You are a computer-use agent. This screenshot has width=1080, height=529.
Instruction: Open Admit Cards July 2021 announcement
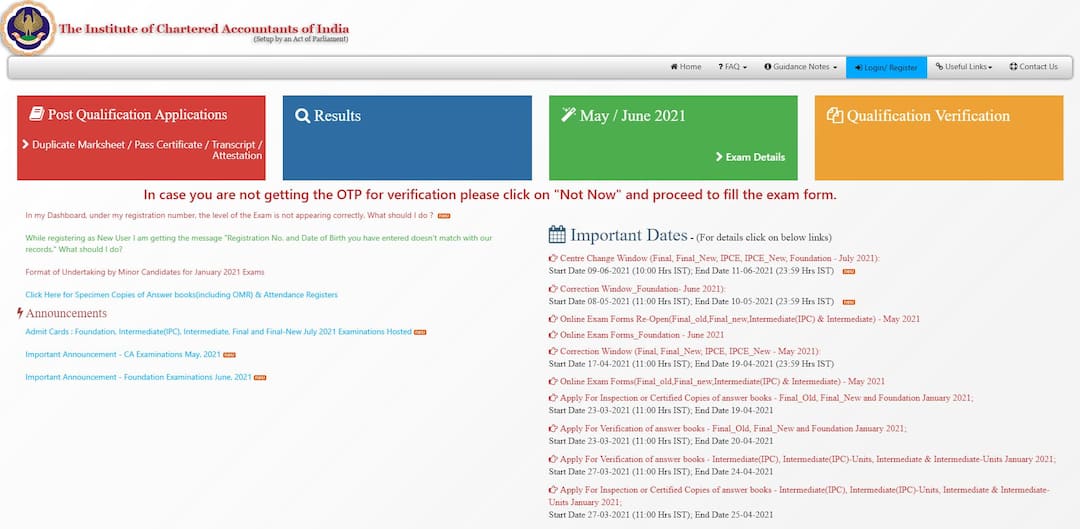[x=218, y=332]
